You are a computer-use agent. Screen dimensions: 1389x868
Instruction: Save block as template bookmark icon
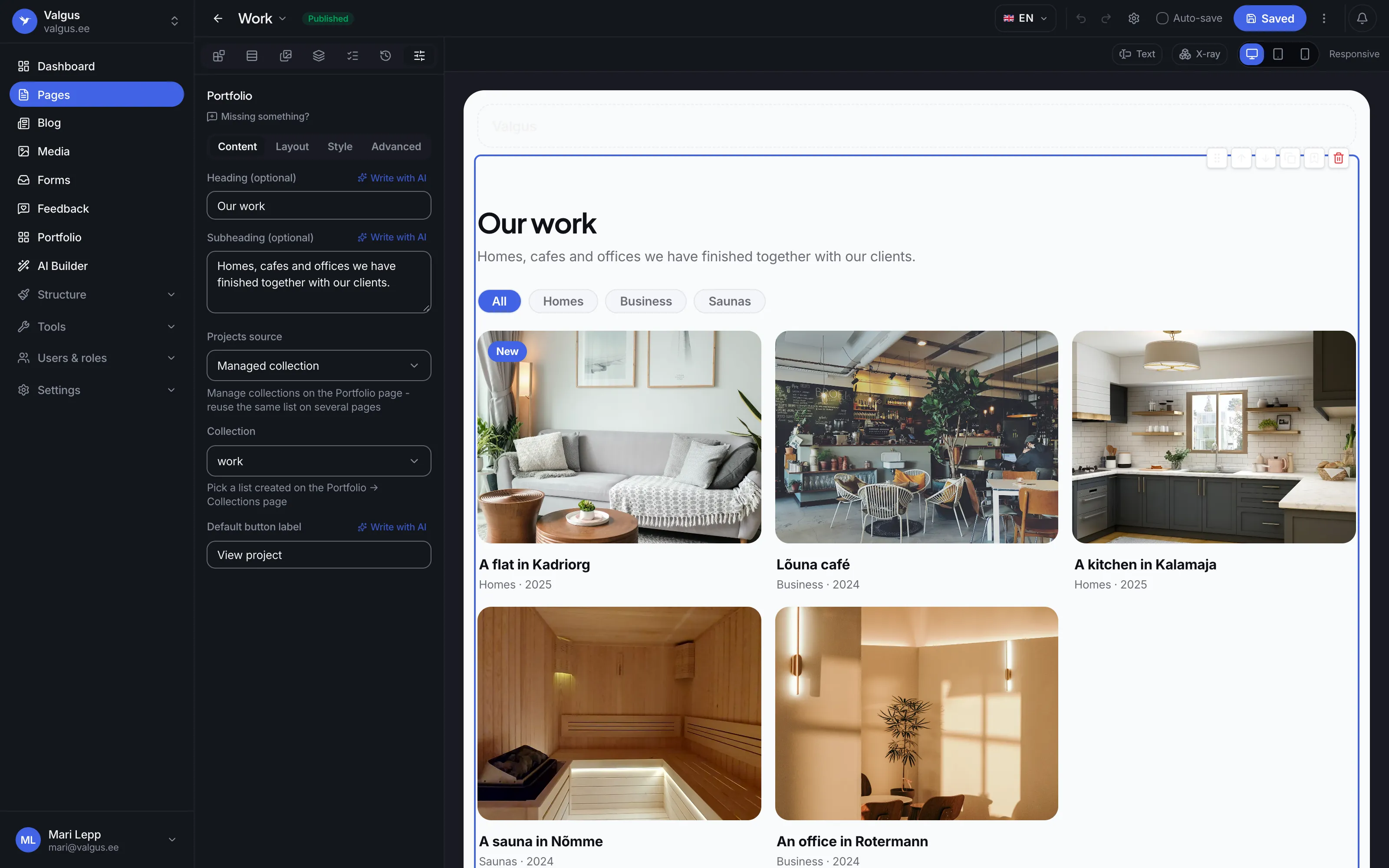[1314, 158]
